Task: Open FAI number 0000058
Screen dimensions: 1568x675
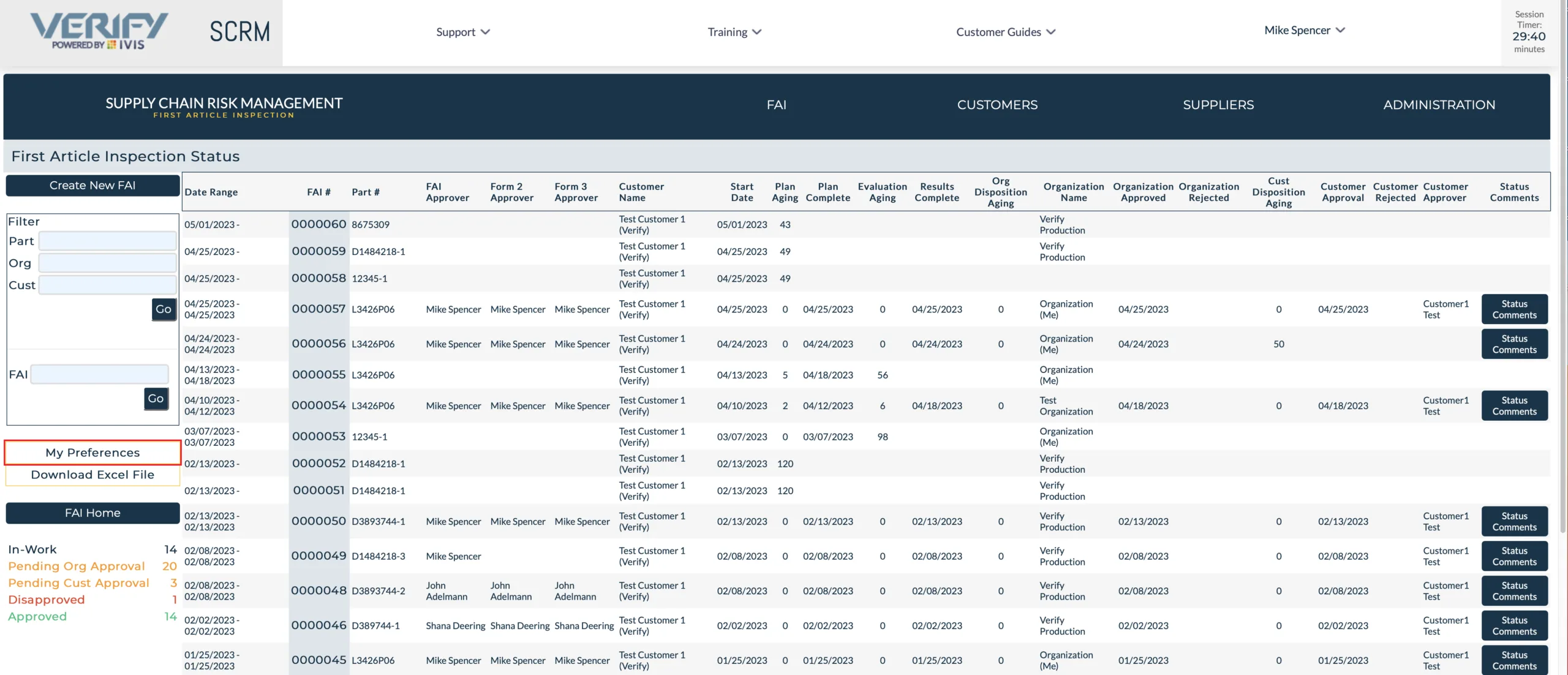Action: click(318, 278)
